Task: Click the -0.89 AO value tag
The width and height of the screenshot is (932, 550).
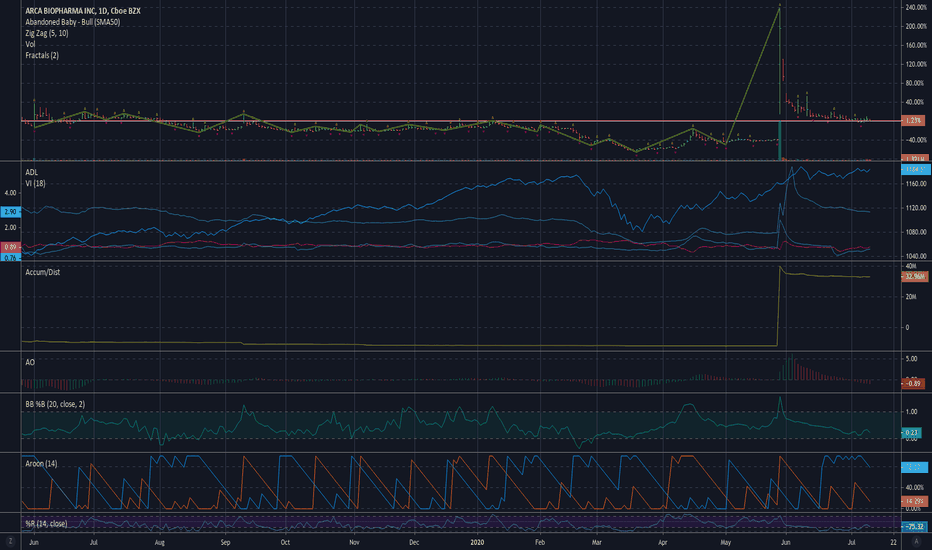Action: (913, 384)
